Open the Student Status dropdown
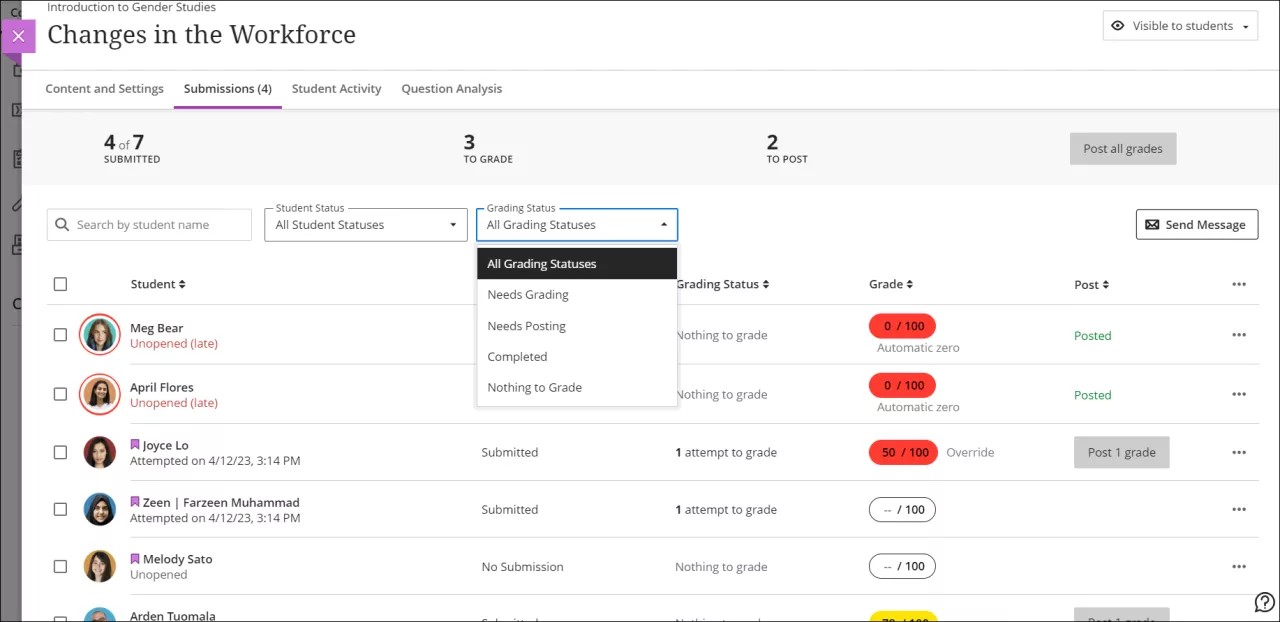The height and width of the screenshot is (622, 1280). point(365,224)
